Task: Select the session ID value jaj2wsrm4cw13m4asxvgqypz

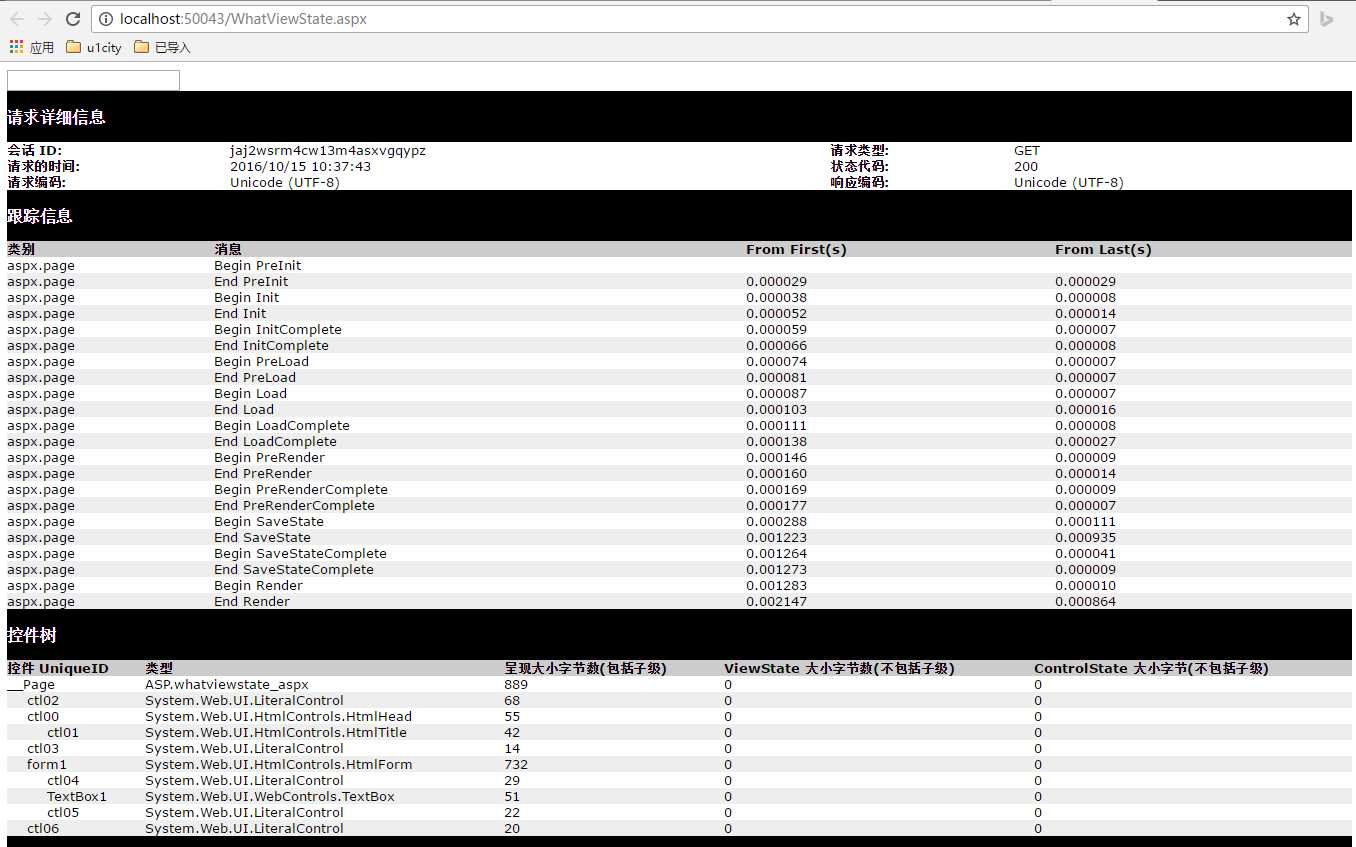Action: point(328,151)
